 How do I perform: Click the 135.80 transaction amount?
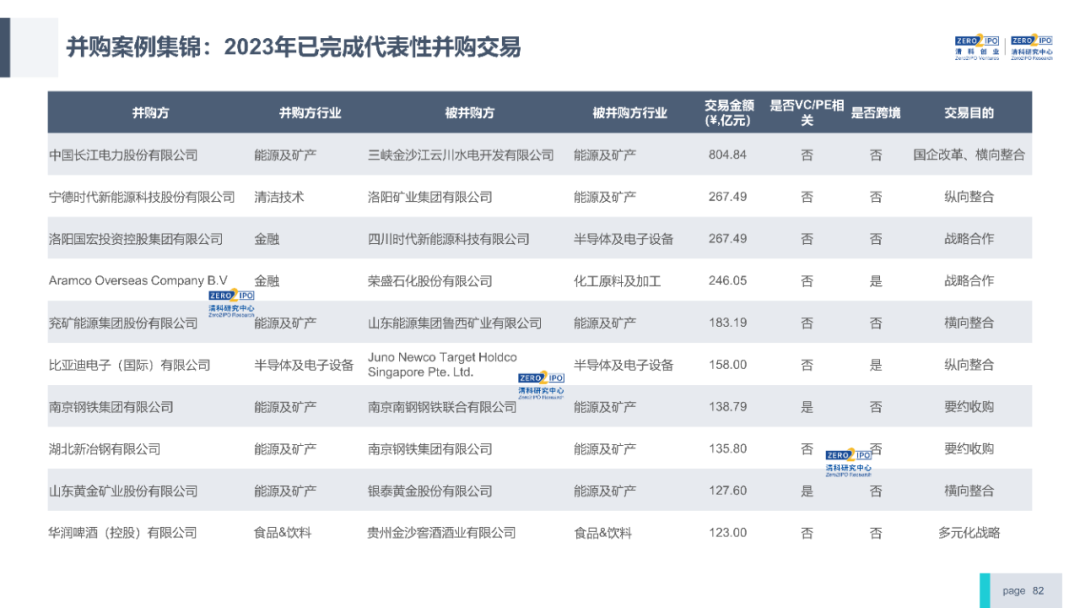point(727,449)
